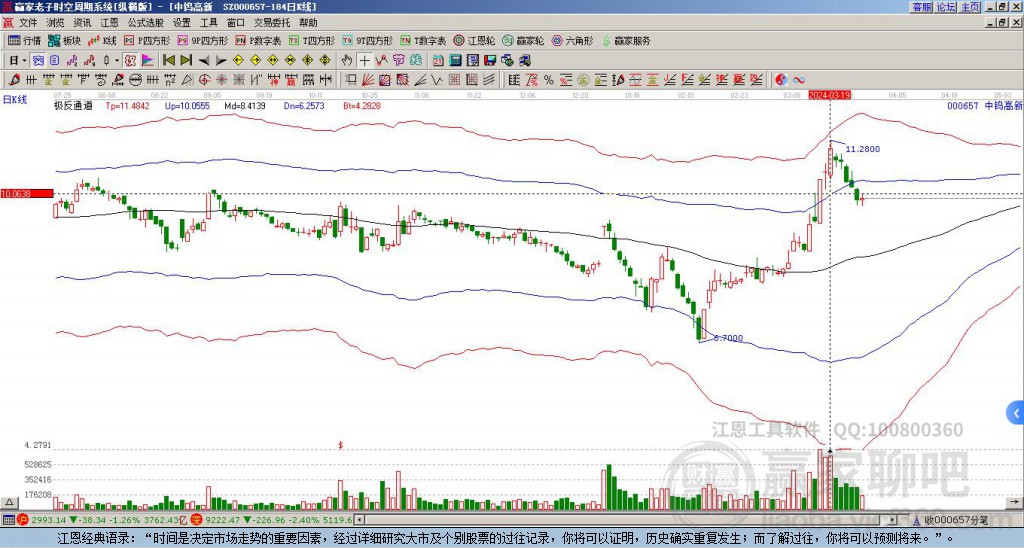The image size is (1024, 548).
Task: Click the yin-yang icon
Action: 781,80
